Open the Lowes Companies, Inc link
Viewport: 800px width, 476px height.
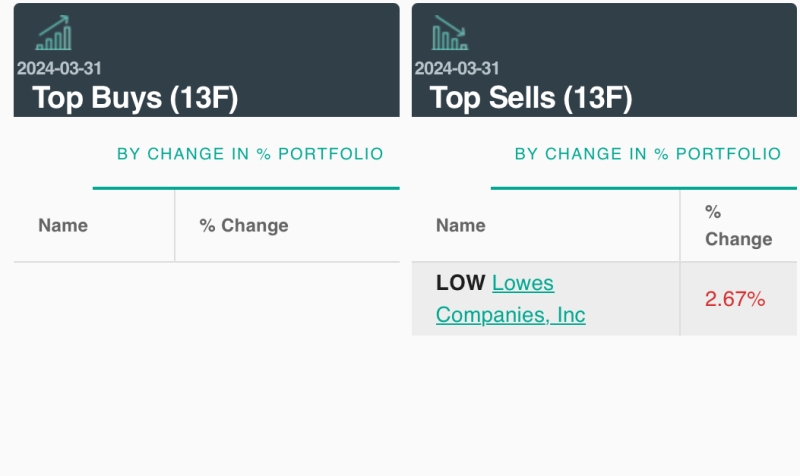coord(511,299)
